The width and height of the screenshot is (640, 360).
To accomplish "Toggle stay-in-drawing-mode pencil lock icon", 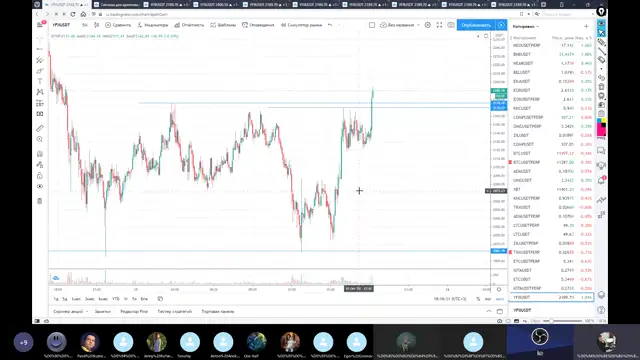I will [40, 164].
